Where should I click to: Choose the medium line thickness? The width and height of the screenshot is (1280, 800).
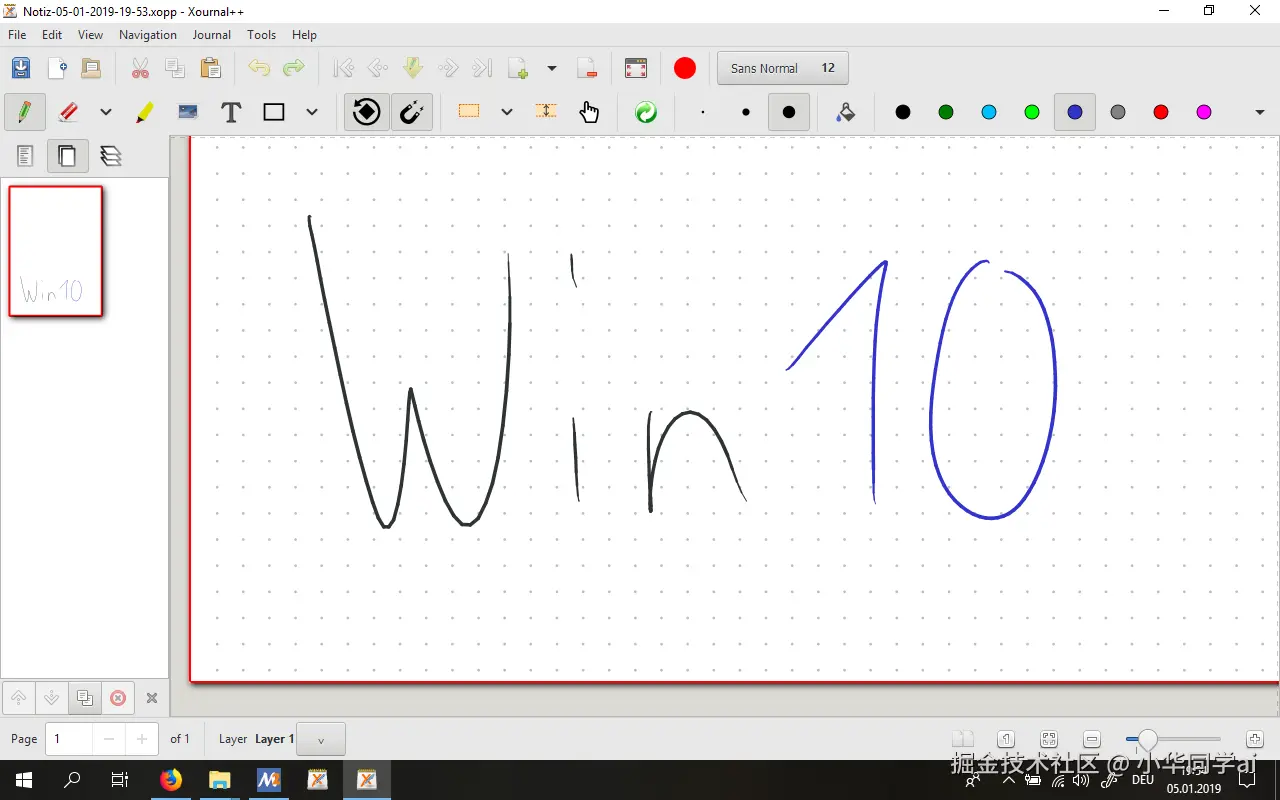click(x=746, y=112)
